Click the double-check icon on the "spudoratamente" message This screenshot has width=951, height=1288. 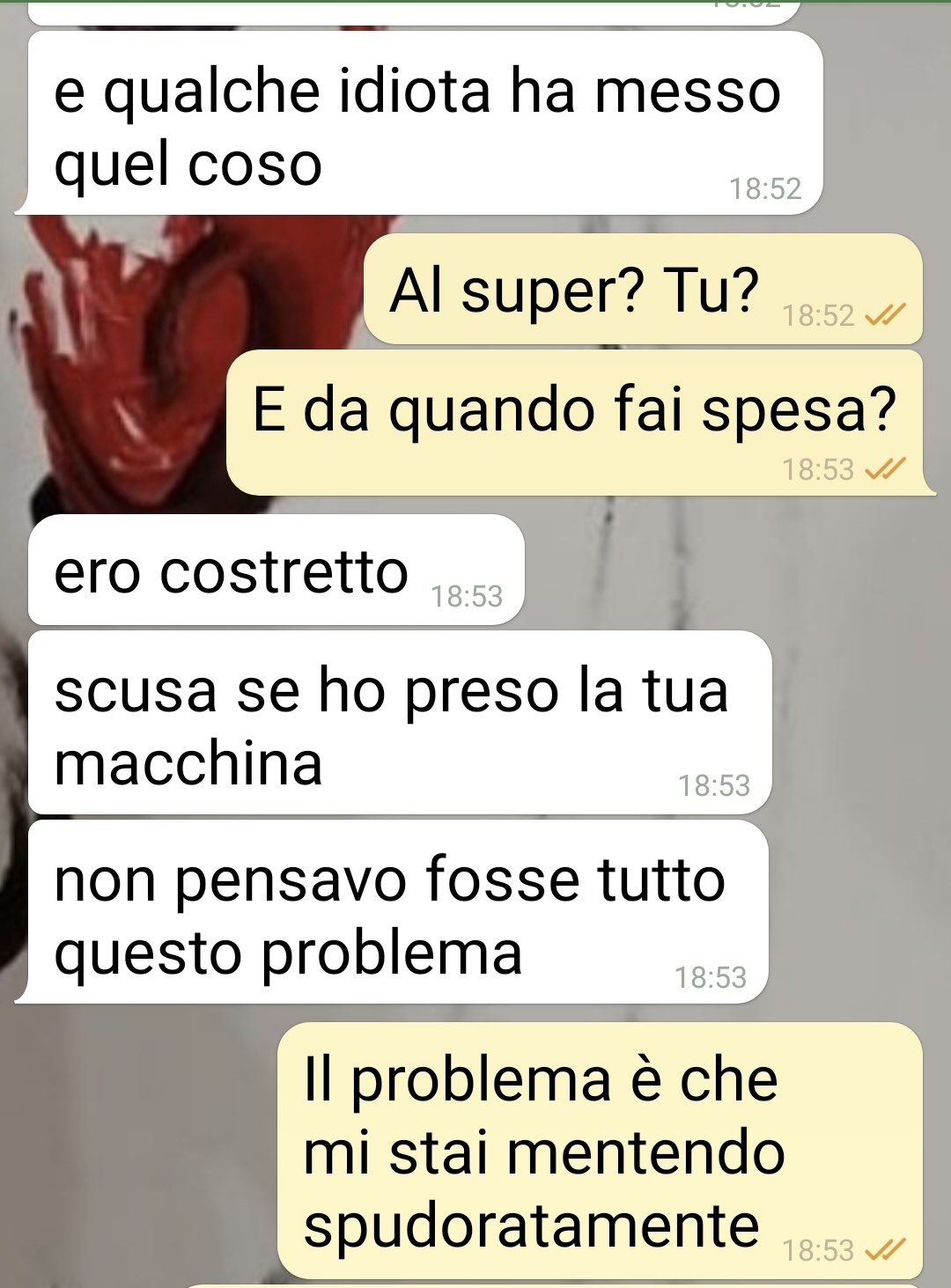click(881, 1250)
